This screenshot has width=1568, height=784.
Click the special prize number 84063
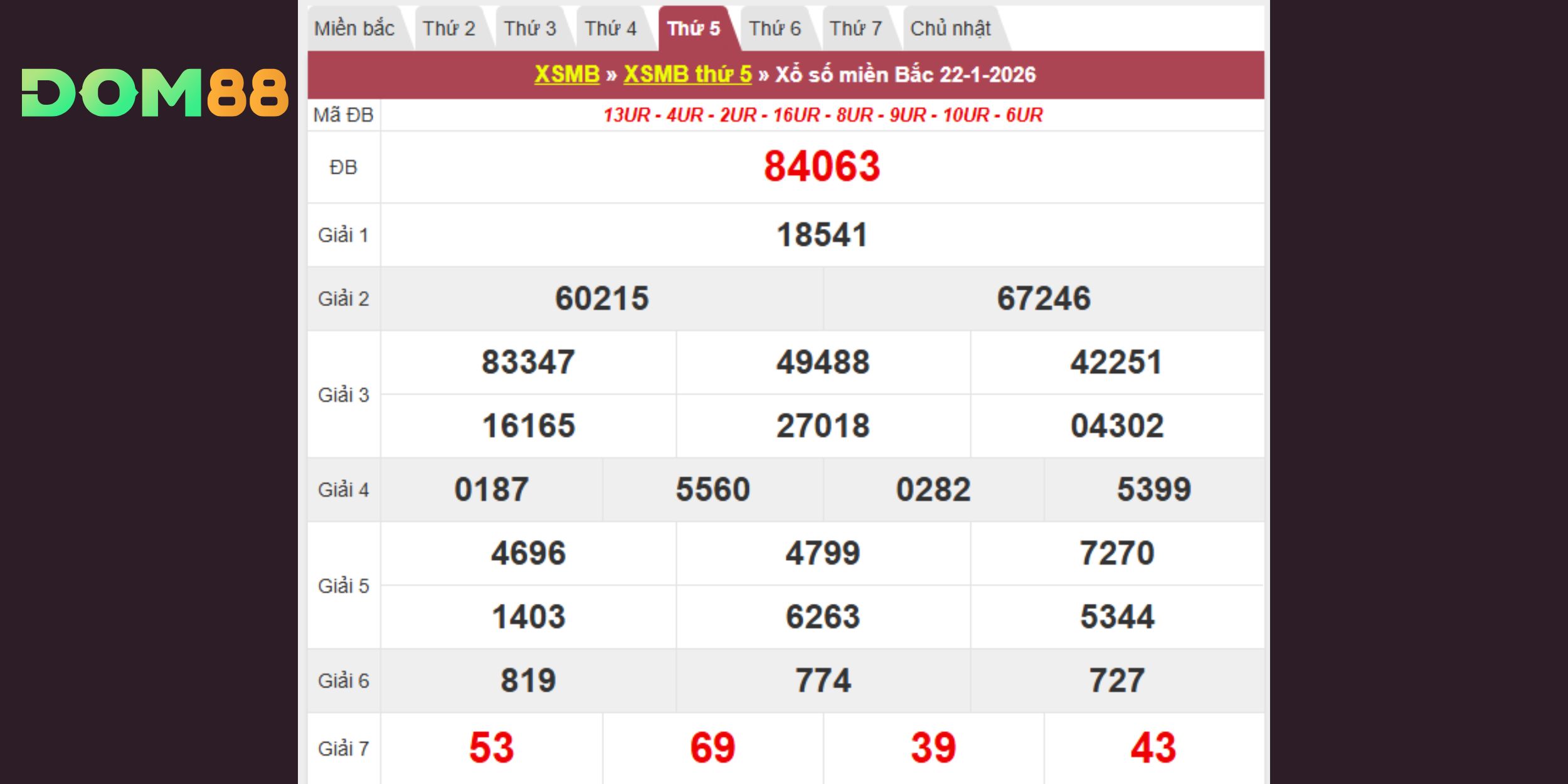point(822,167)
